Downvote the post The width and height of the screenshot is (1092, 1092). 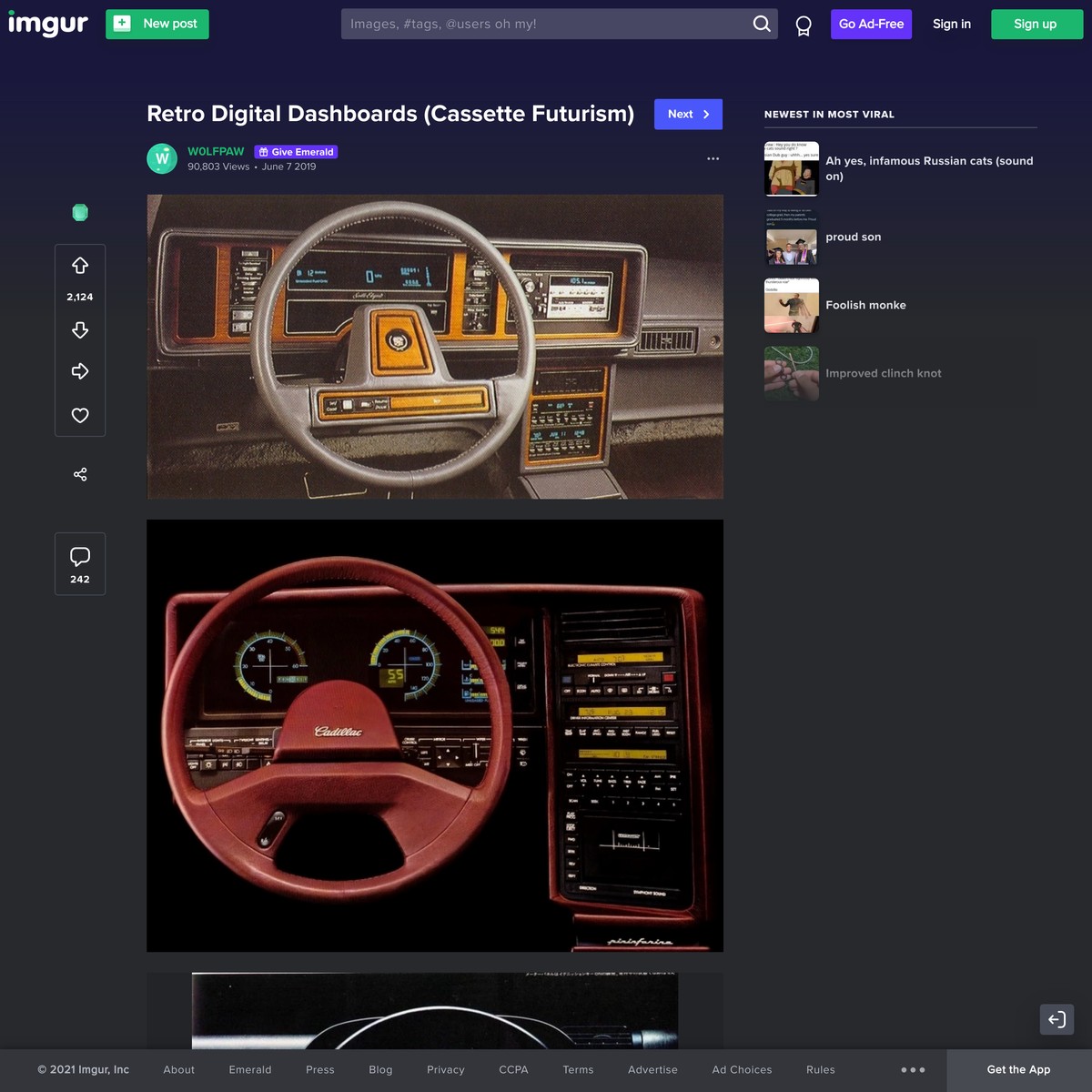click(80, 330)
